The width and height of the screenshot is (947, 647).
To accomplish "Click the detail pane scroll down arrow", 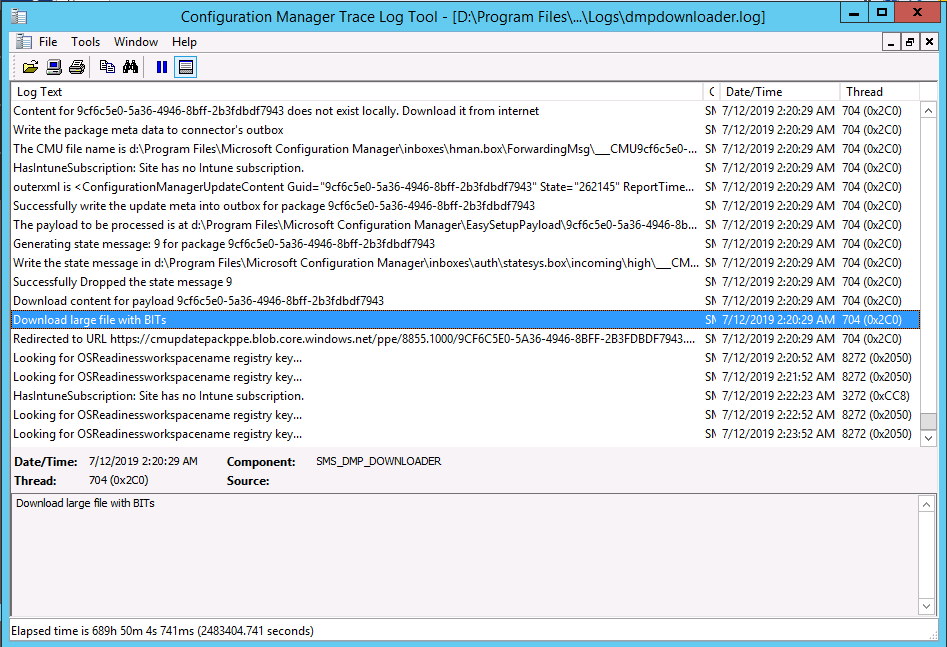I will pyautogui.click(x=926, y=606).
